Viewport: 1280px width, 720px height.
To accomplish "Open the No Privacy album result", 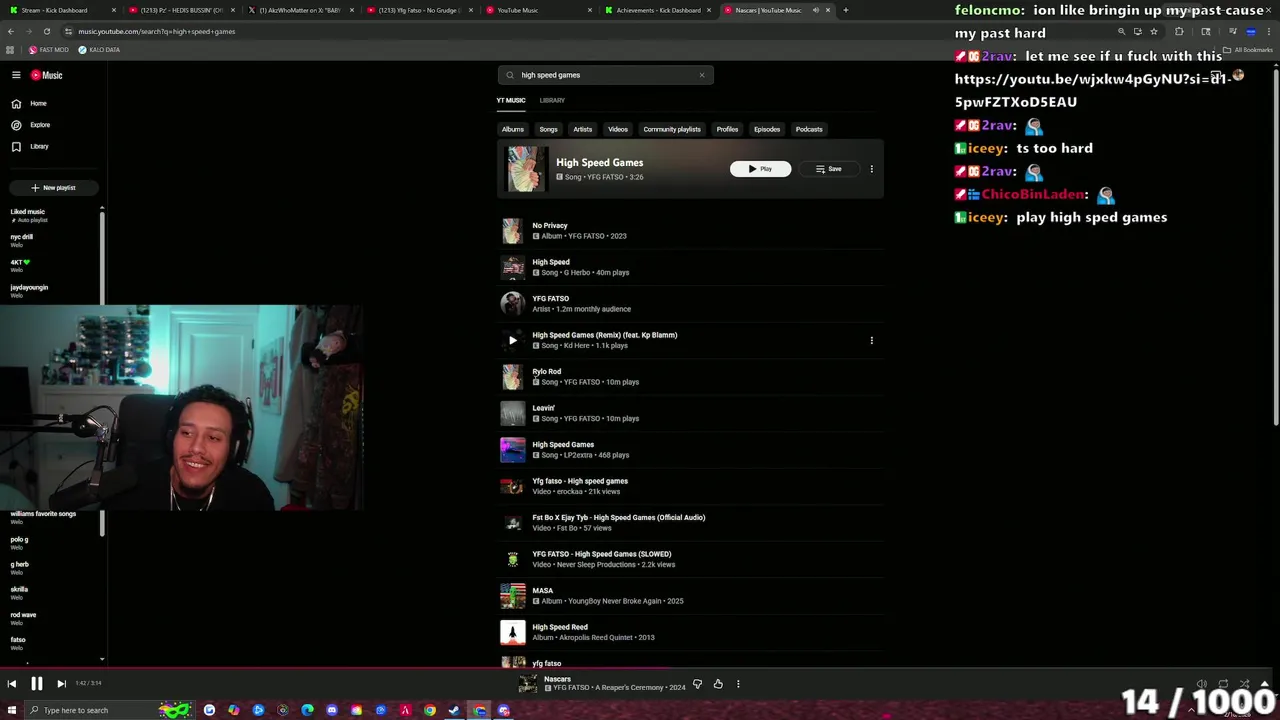I will click(690, 231).
